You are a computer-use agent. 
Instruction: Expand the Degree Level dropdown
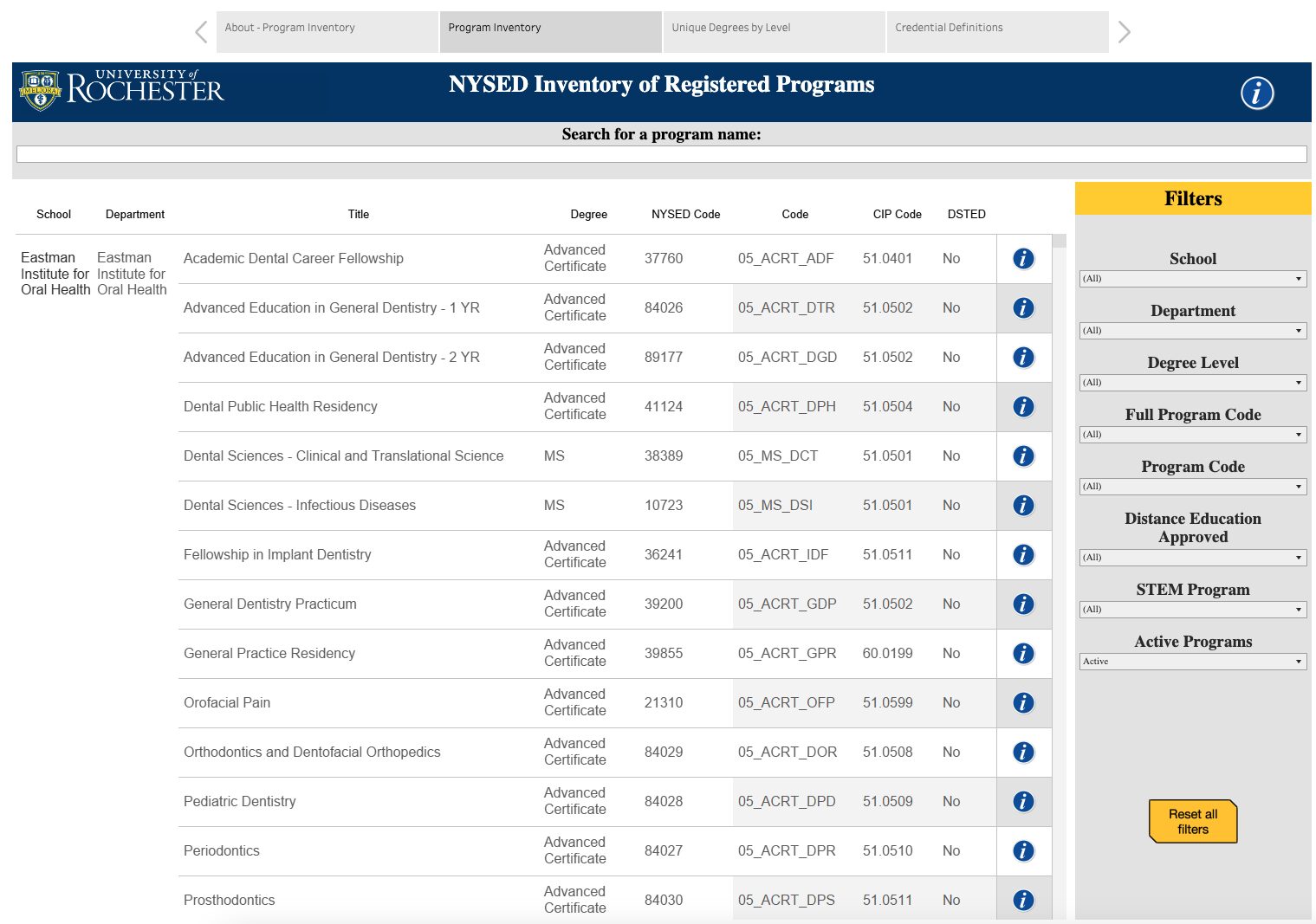[x=1193, y=383]
